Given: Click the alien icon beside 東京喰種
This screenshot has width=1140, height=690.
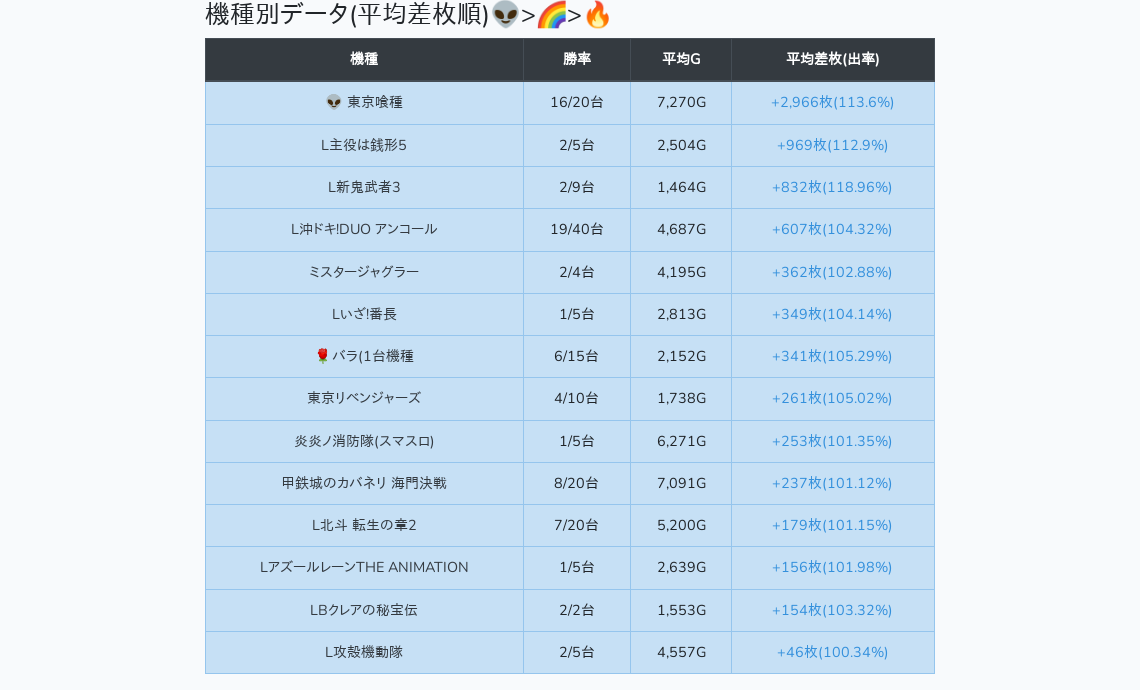Looking at the screenshot, I should pyautogui.click(x=334, y=102).
